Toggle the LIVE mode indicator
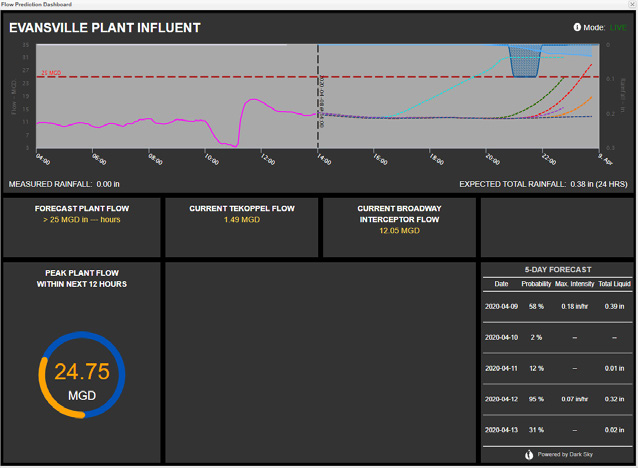 [619, 27]
